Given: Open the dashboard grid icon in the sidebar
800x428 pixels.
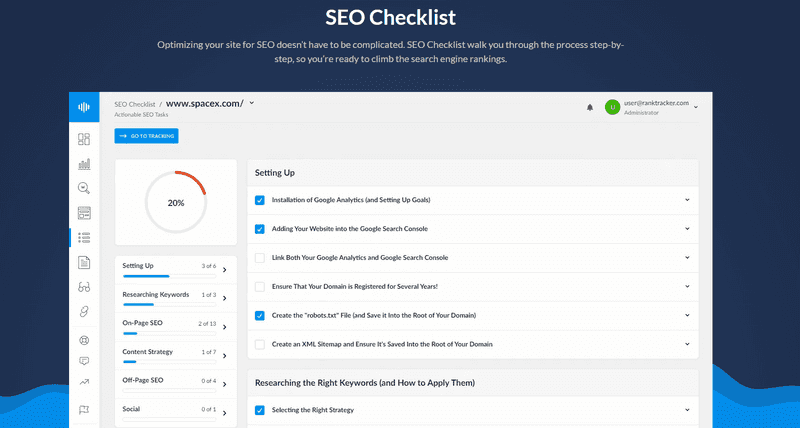Looking at the screenshot, I should coord(84,139).
